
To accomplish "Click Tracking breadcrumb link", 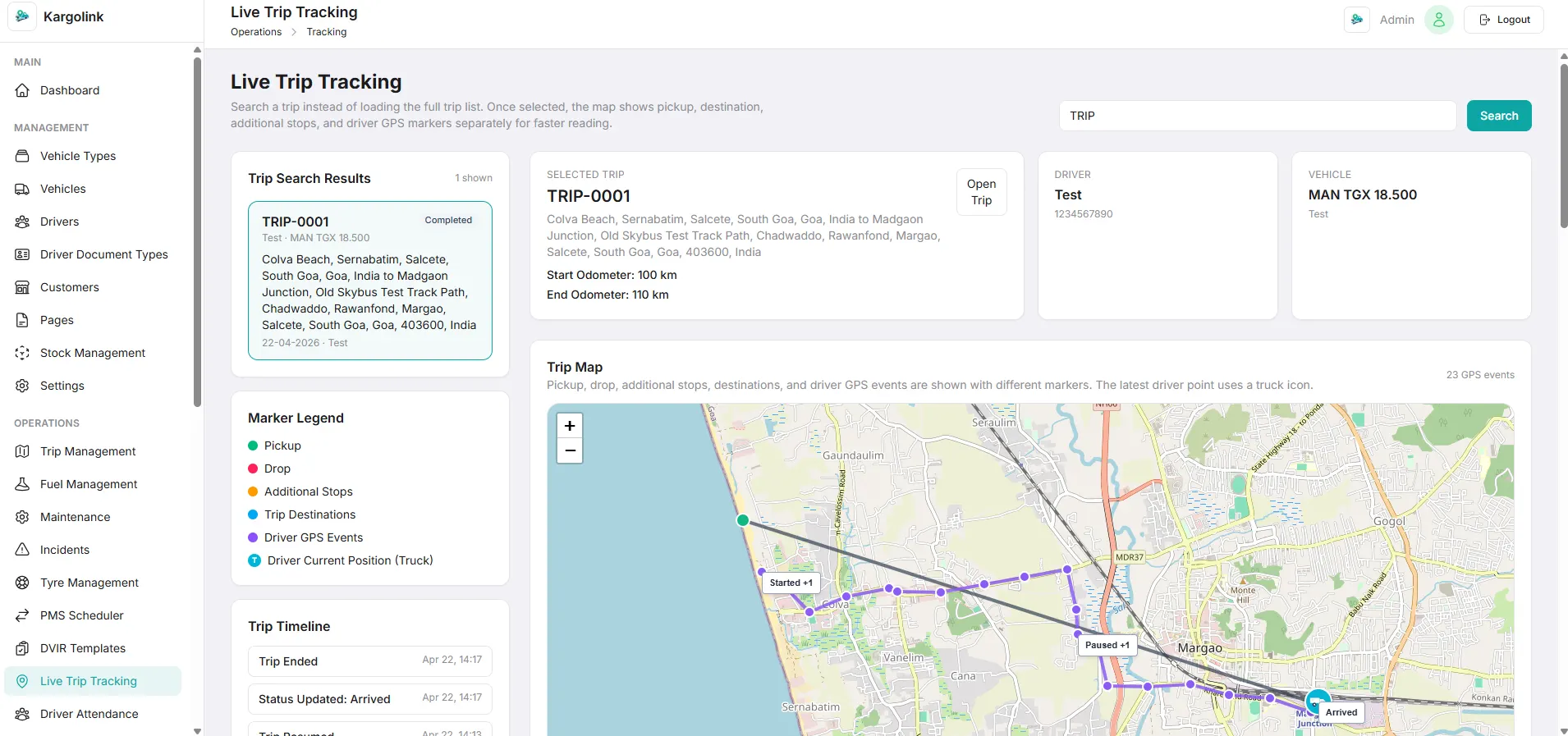I will [x=327, y=32].
